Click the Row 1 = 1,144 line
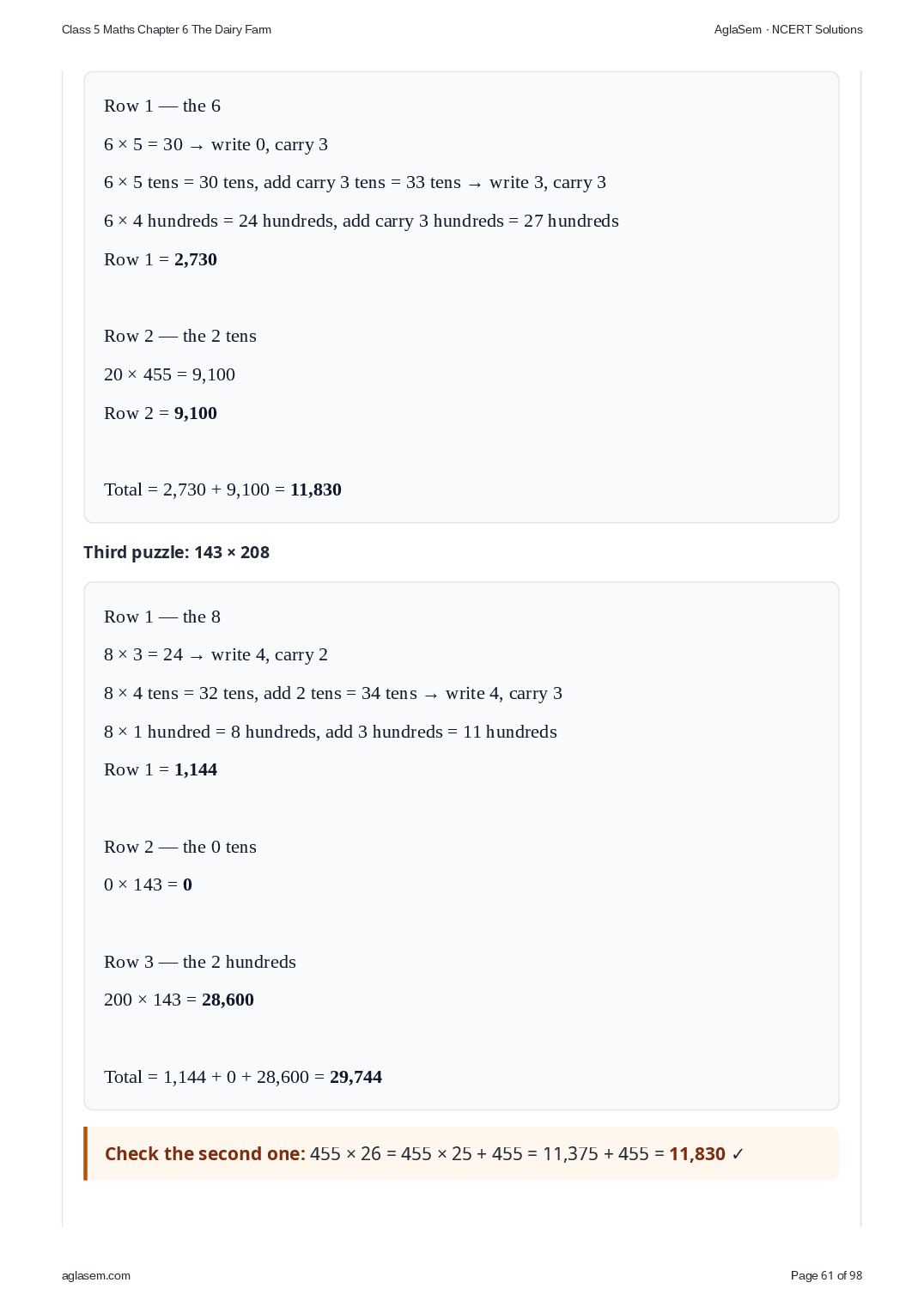Viewport: 924px width, 1307px height. tap(161, 769)
